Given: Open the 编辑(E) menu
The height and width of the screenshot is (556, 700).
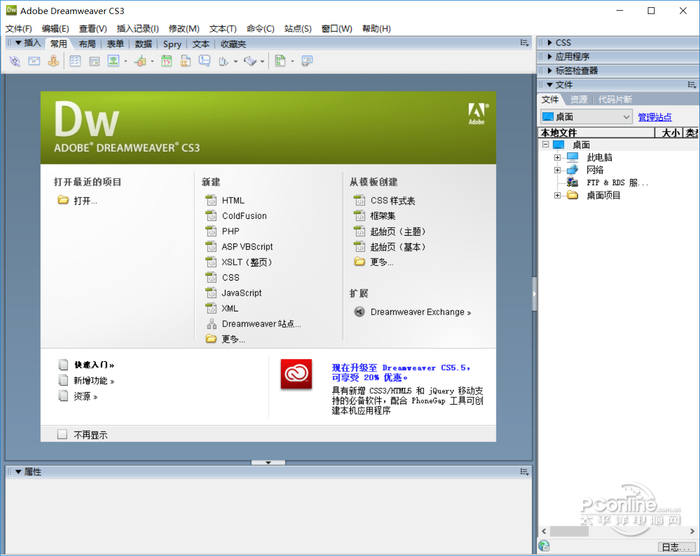Looking at the screenshot, I should (55, 29).
